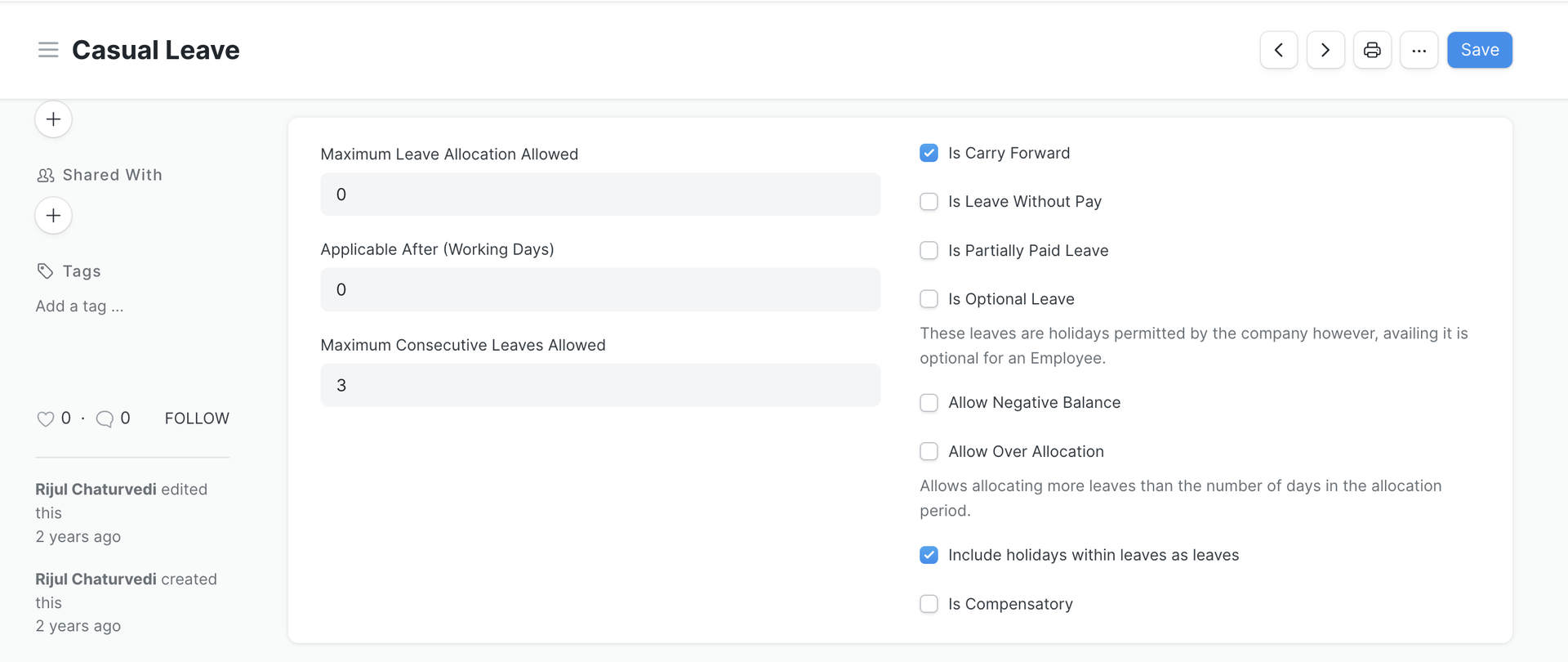Toggle the sidebar hamburger menu icon
The height and width of the screenshot is (662, 1568).
48,50
